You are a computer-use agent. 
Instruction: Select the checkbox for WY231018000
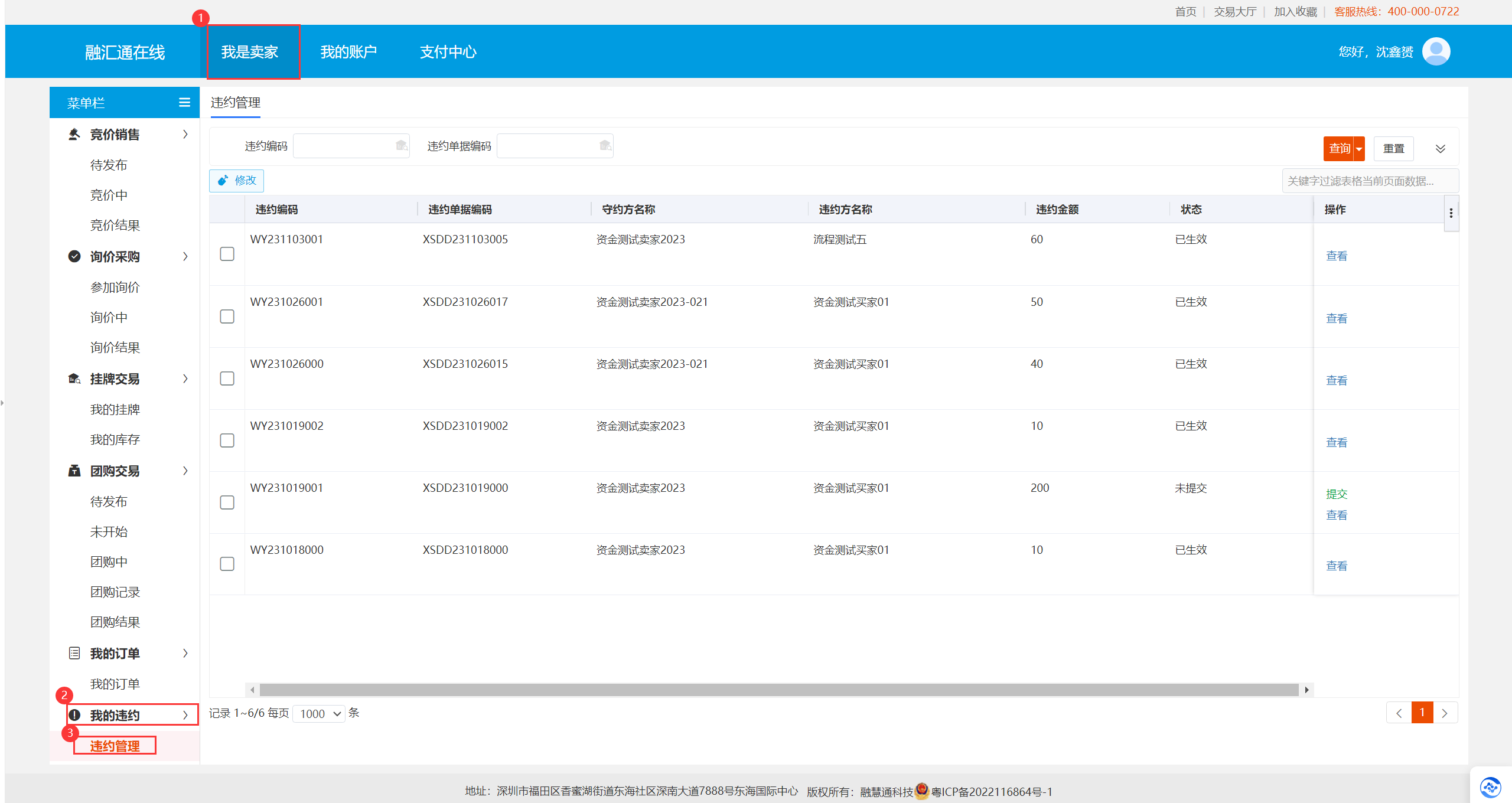pos(227,564)
